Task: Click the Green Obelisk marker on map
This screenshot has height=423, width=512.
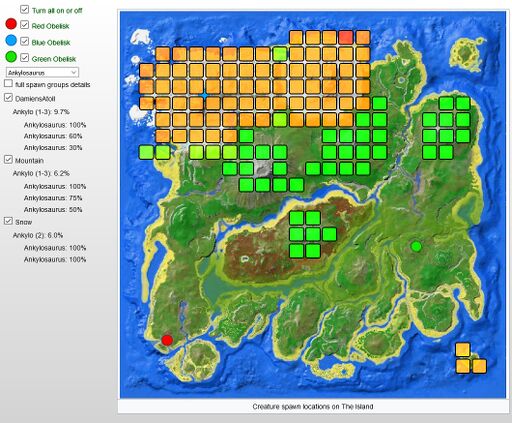Action: 416,247
